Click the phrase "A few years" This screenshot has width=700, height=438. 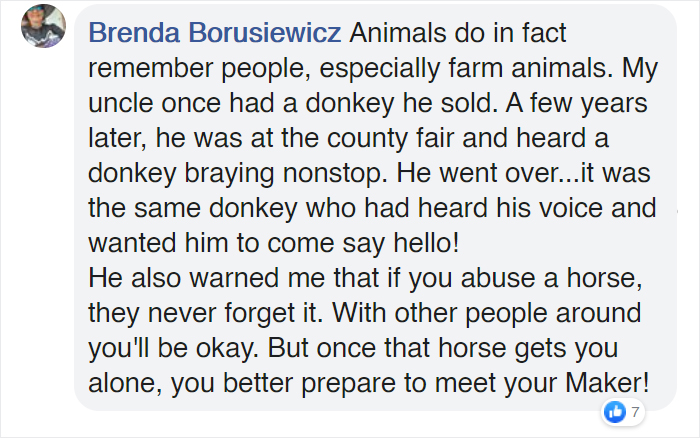tap(576, 103)
